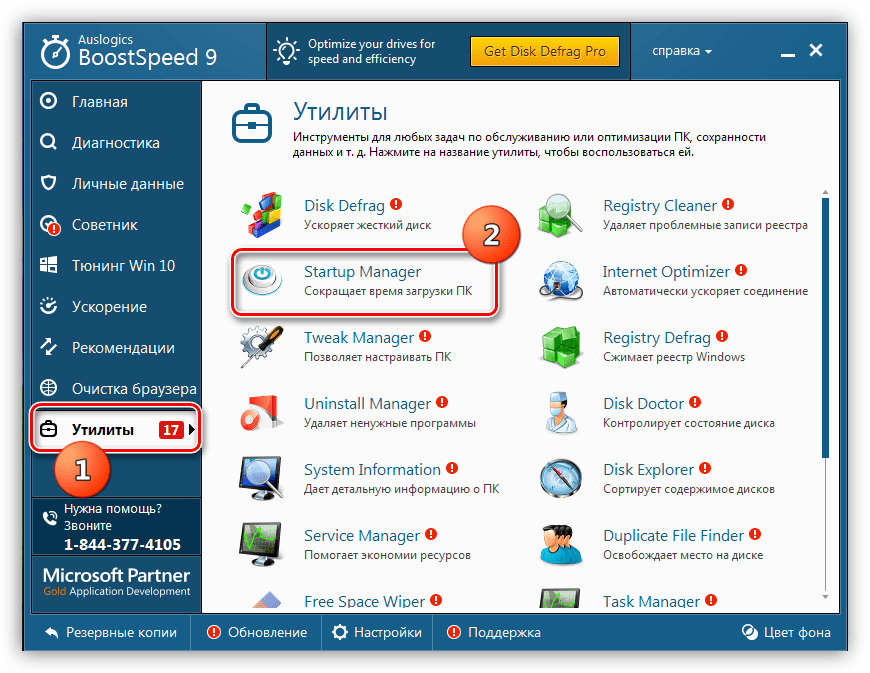Select Очистка браузера in sidebar
Viewport: 870px width, 673px height.
[x=115, y=388]
